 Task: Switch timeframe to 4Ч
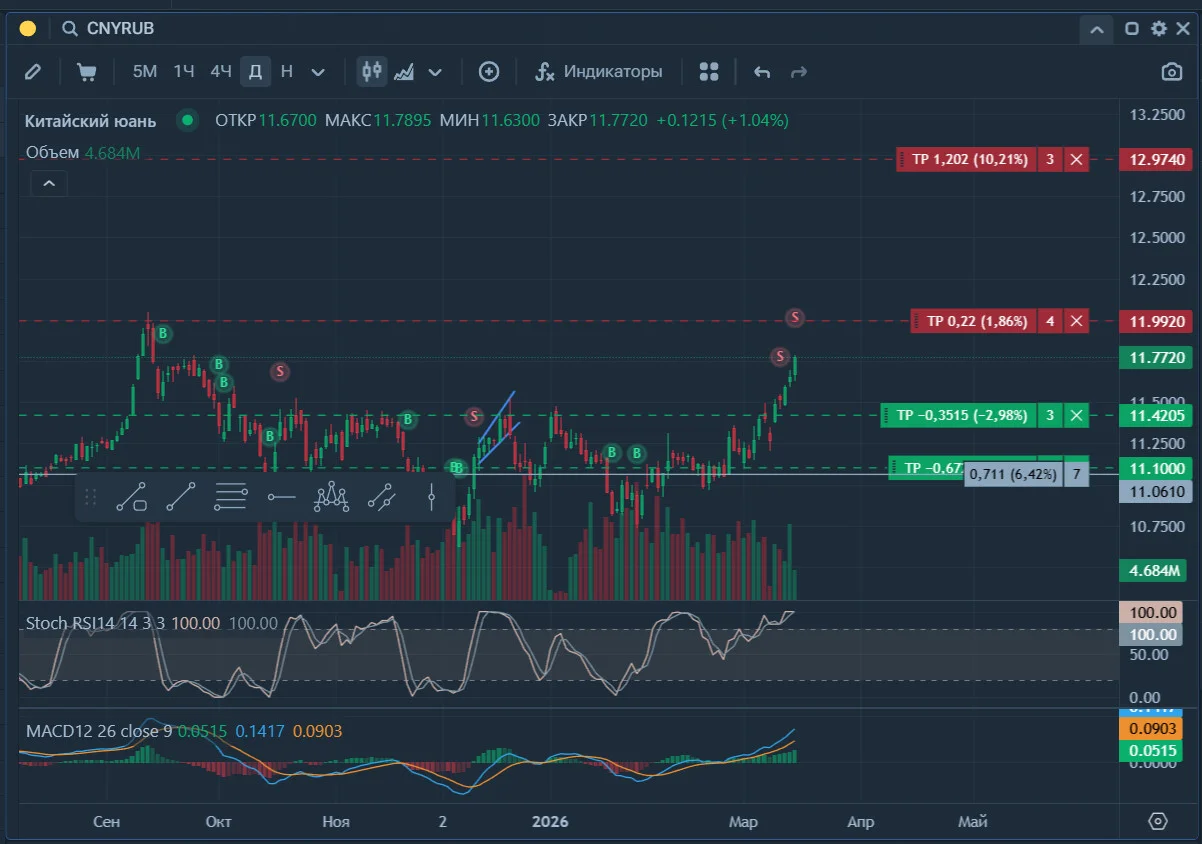[221, 71]
